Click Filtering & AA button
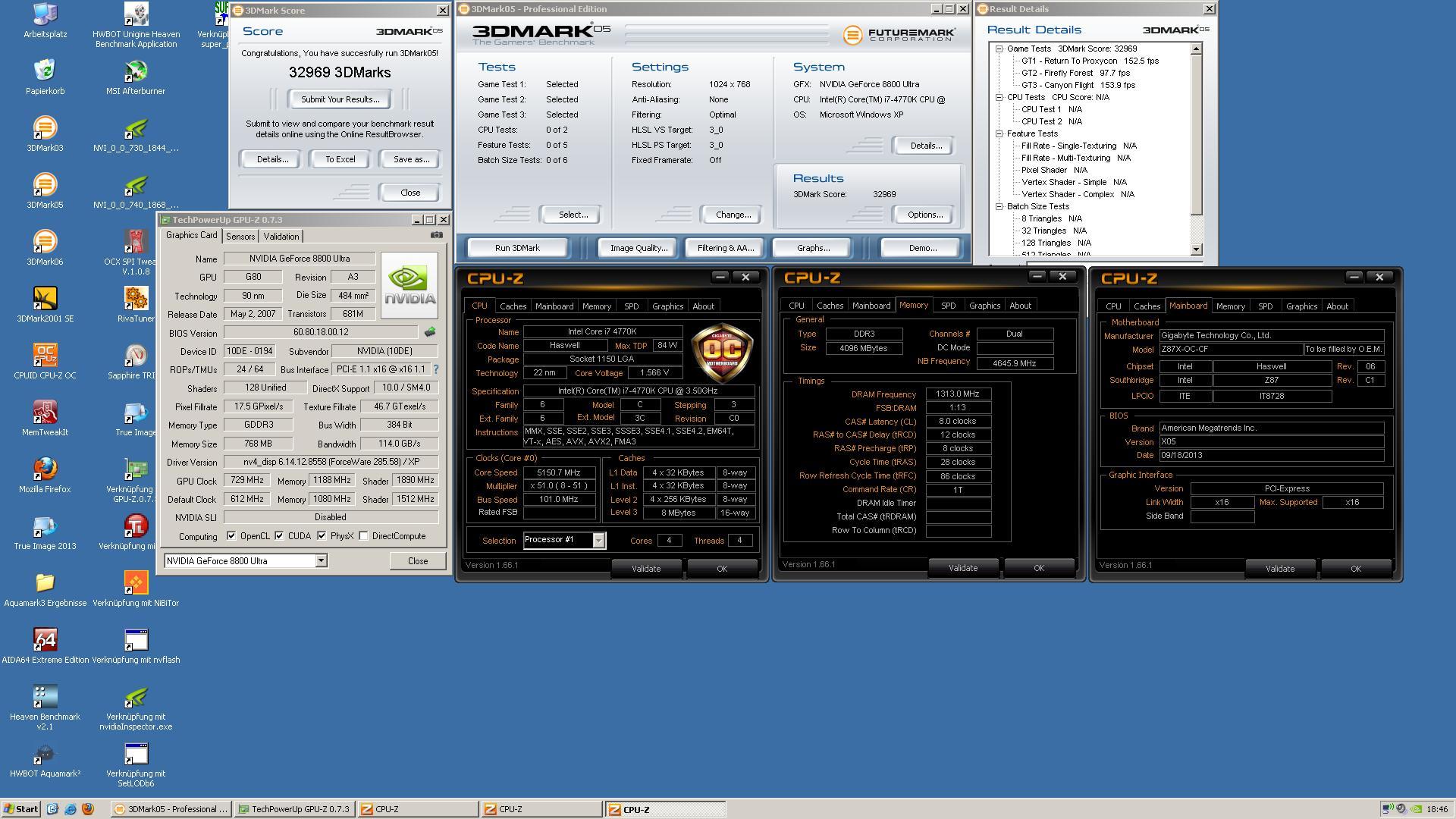This screenshot has width=1456, height=819. 725,248
